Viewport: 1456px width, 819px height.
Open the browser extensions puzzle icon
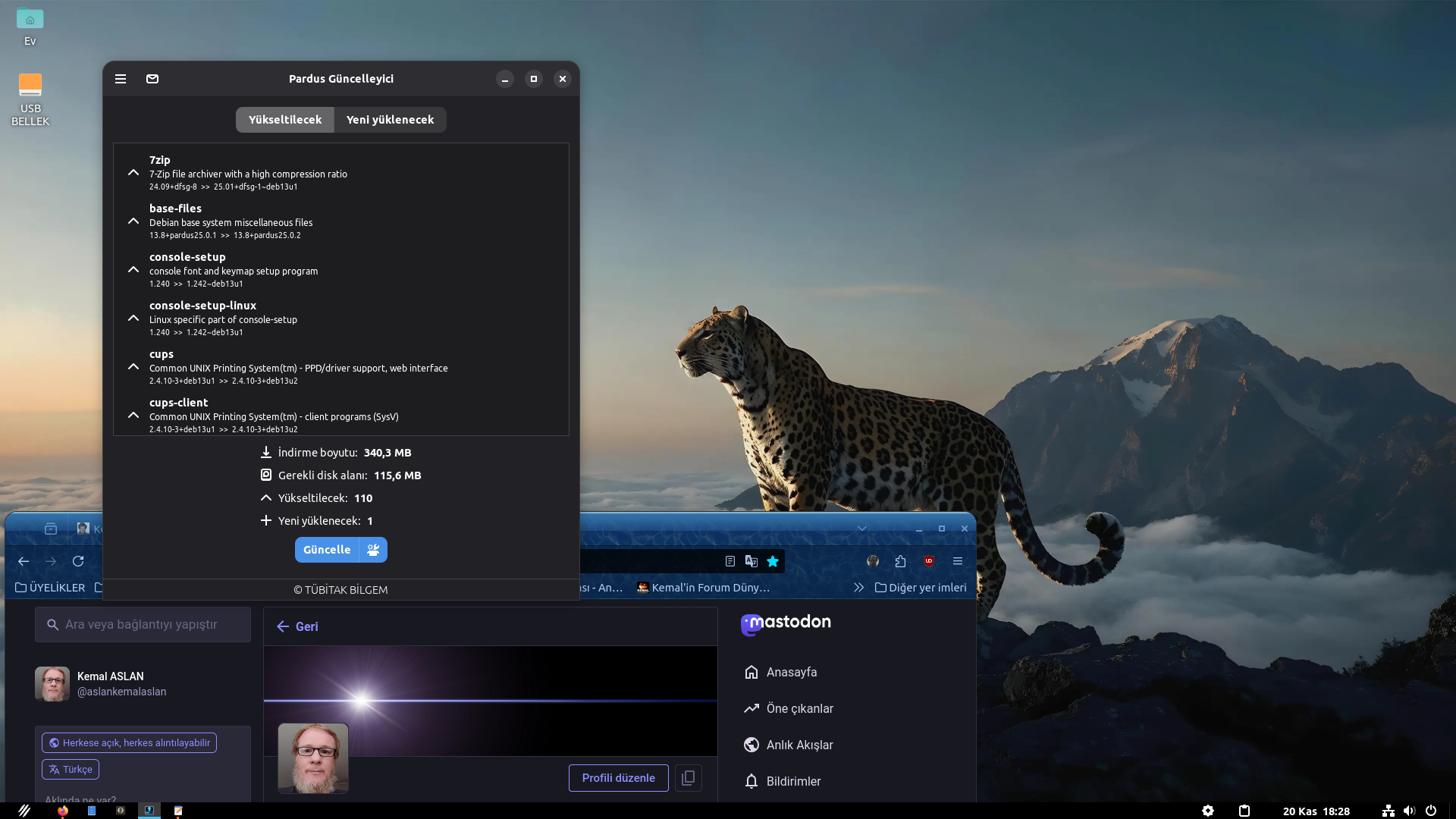[x=900, y=561]
